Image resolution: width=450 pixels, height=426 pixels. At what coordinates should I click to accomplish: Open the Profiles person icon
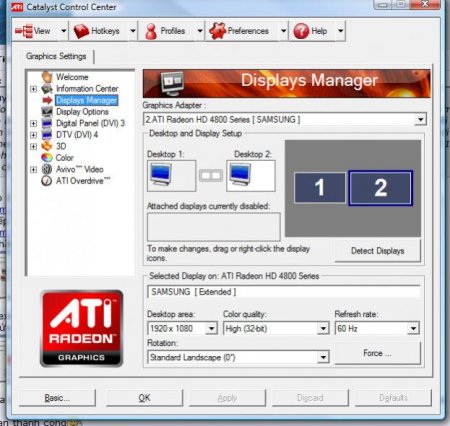click(x=151, y=31)
